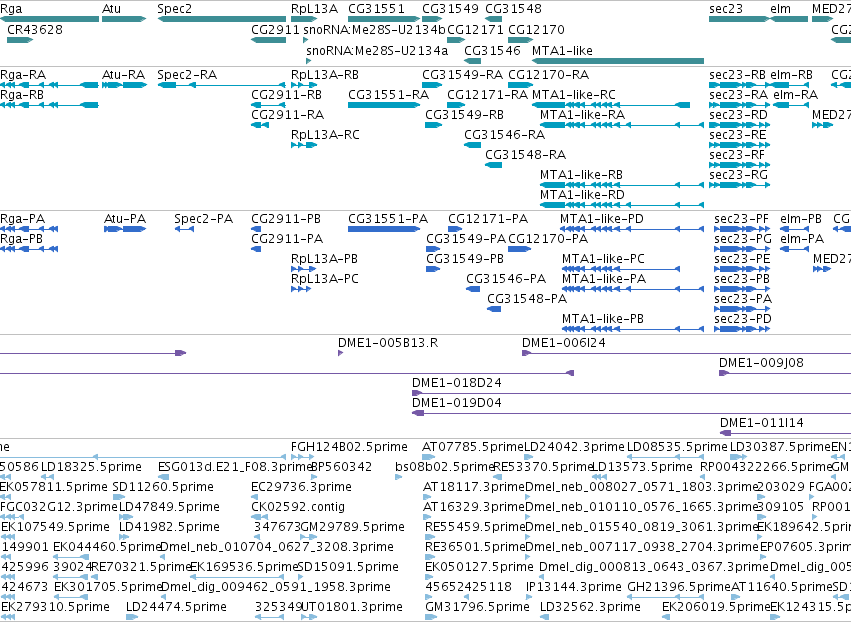Click the MTA1-like gene span bar
Viewport: 851px width, 622px height.
(618, 61)
